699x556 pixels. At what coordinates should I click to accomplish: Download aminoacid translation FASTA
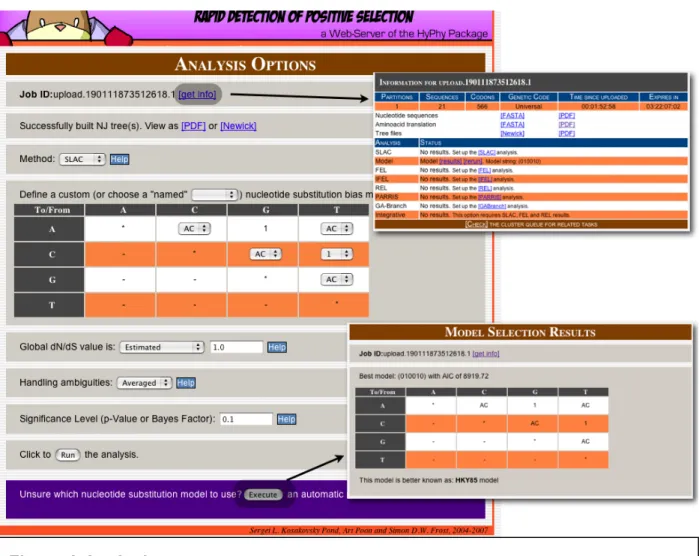pos(512,124)
